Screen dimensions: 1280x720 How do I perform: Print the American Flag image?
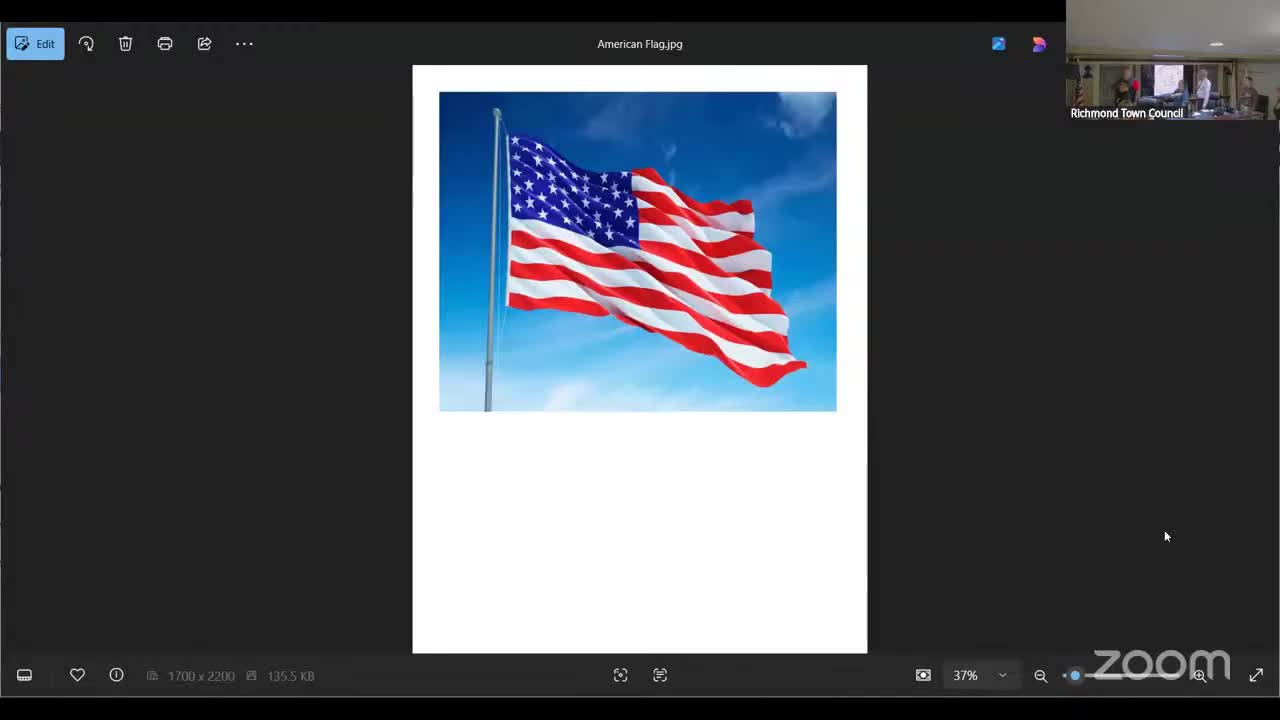tap(165, 44)
